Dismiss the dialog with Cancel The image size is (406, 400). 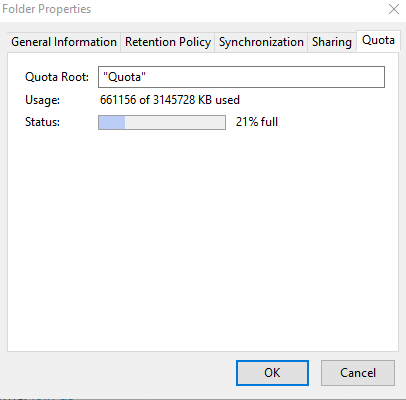coord(358,373)
